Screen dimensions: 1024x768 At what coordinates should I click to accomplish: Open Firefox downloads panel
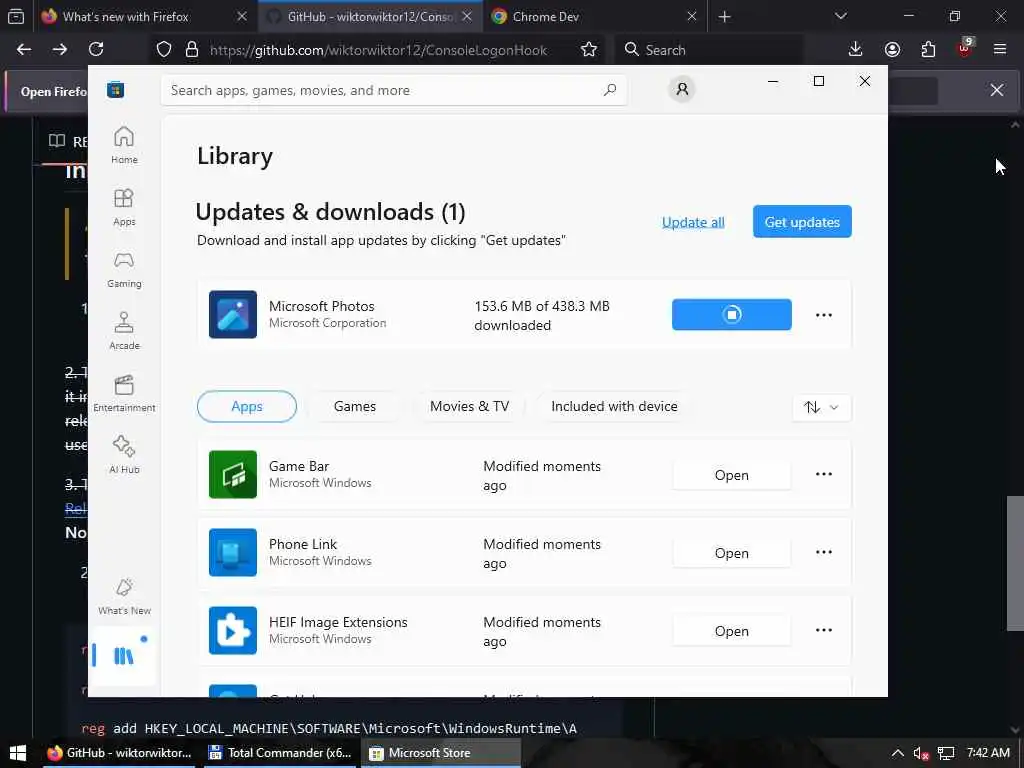click(855, 50)
